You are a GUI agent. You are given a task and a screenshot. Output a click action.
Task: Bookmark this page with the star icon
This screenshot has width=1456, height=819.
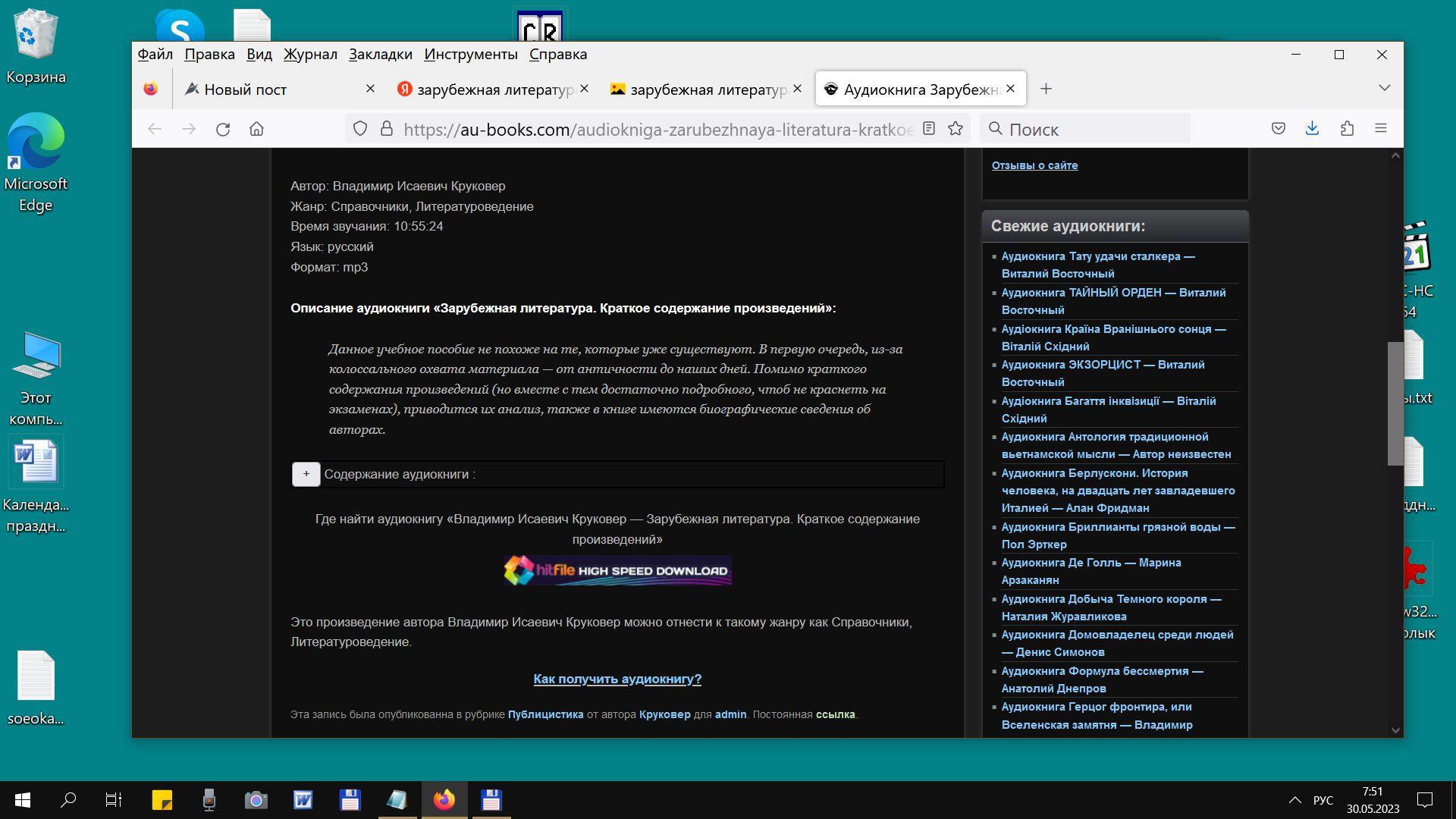955,129
